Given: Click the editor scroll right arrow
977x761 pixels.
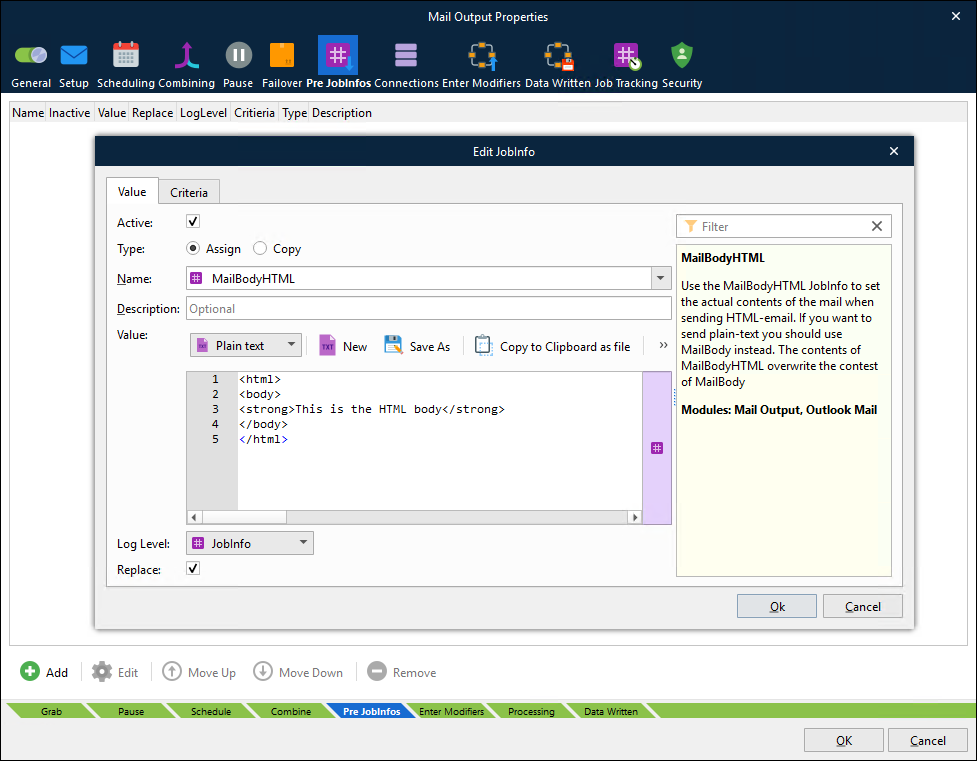Looking at the screenshot, I should (635, 517).
